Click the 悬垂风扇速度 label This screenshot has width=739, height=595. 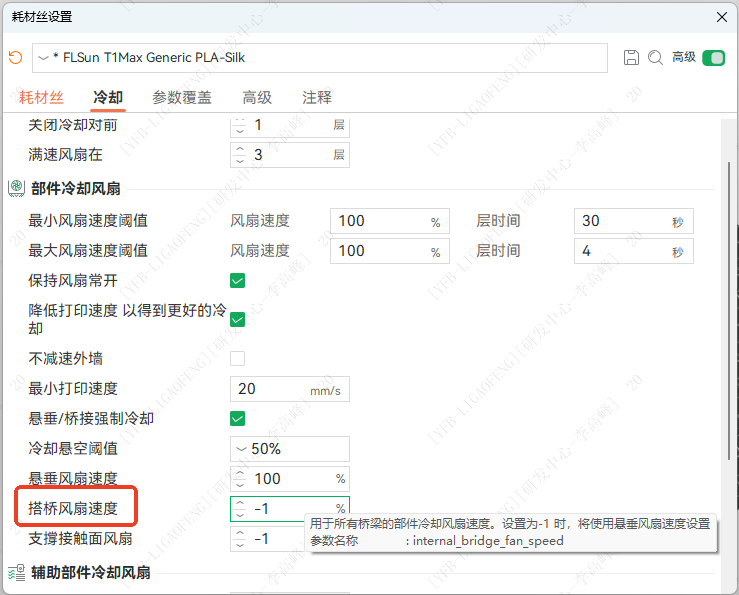click(73, 479)
